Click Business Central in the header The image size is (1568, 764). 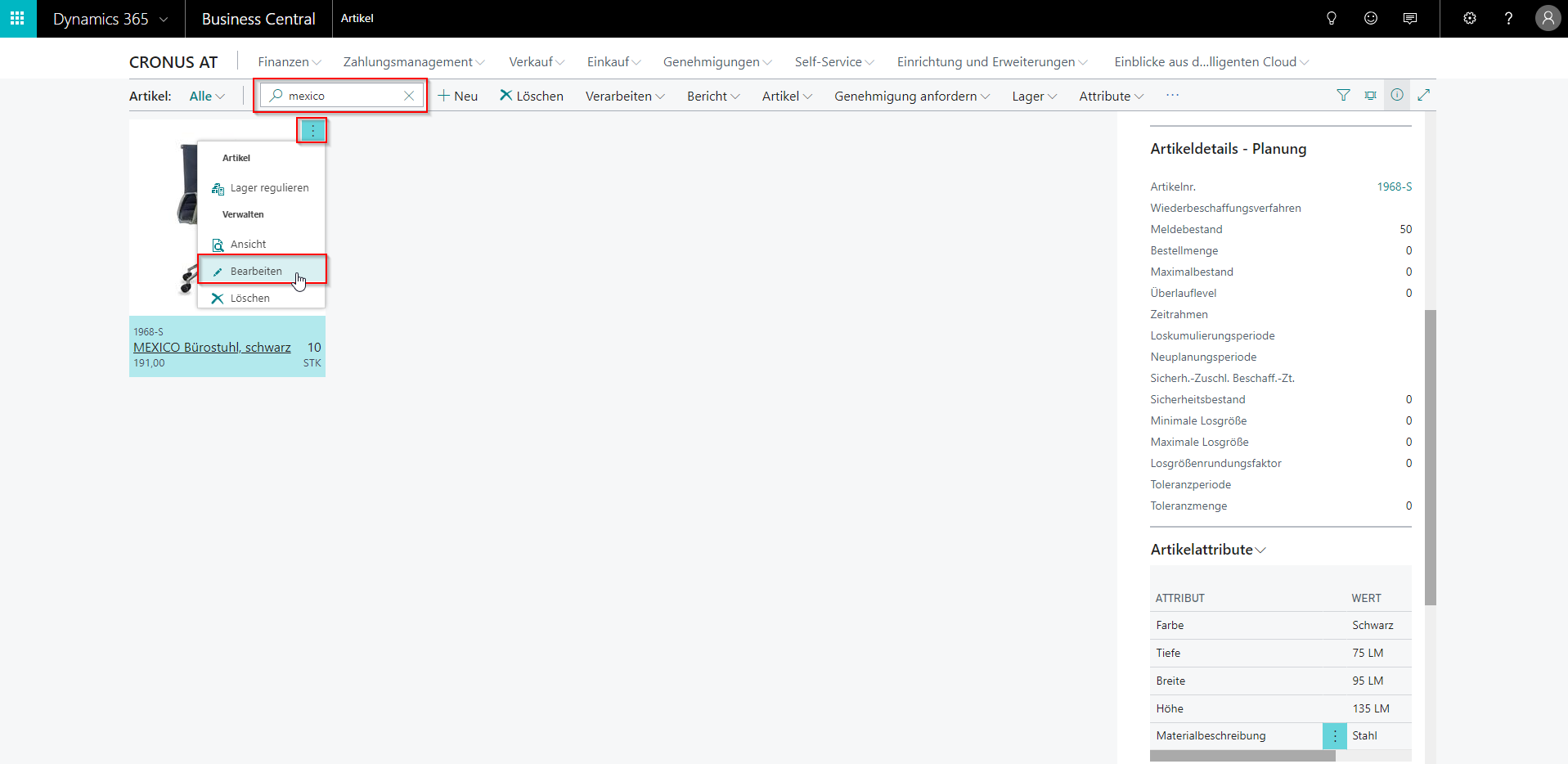coord(258,19)
